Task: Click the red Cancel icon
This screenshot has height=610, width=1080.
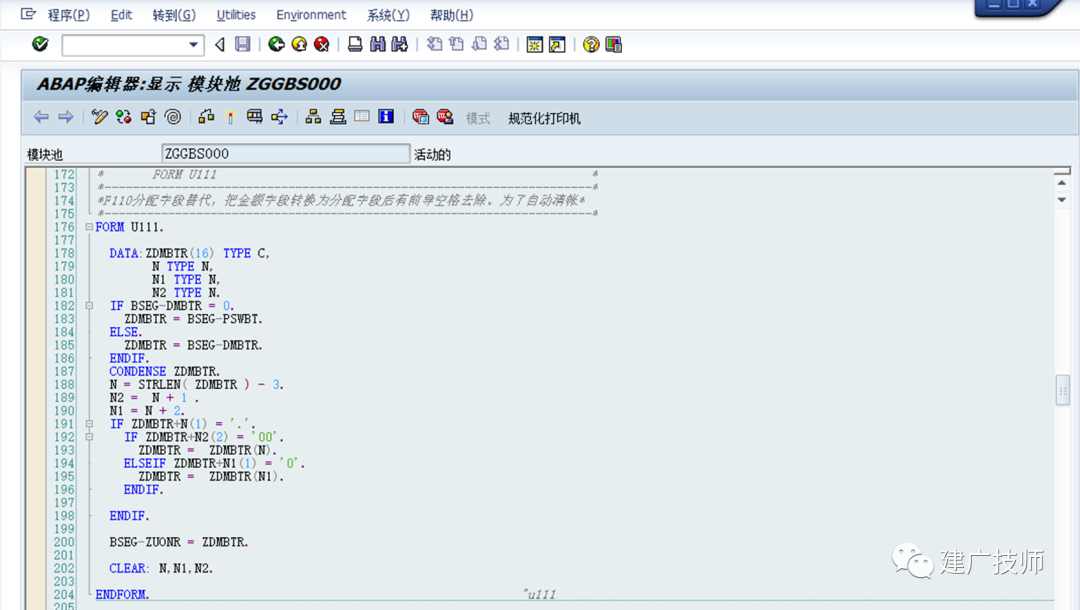Action: pyautogui.click(x=322, y=45)
